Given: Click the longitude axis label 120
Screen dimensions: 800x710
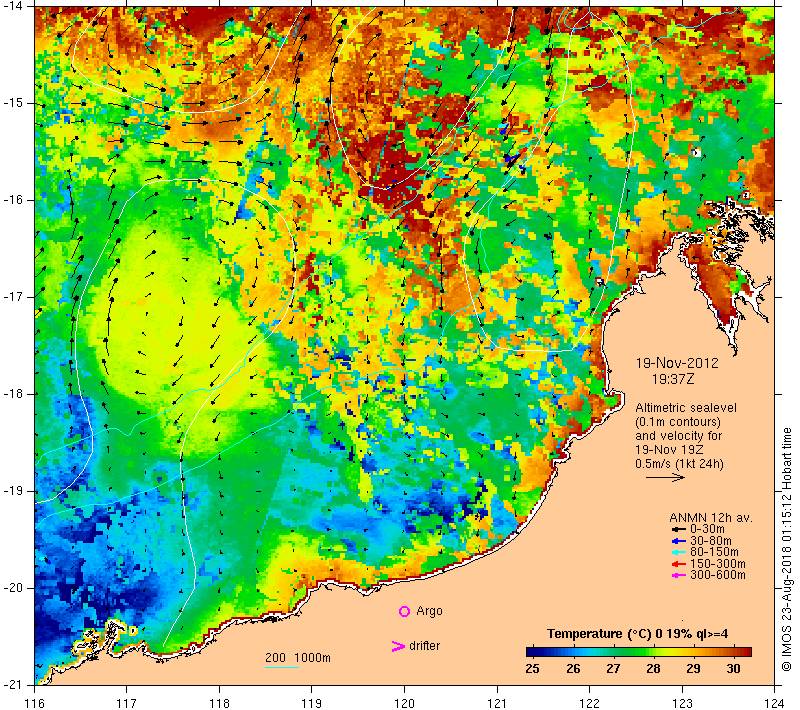Looking at the screenshot, I should [405, 703].
